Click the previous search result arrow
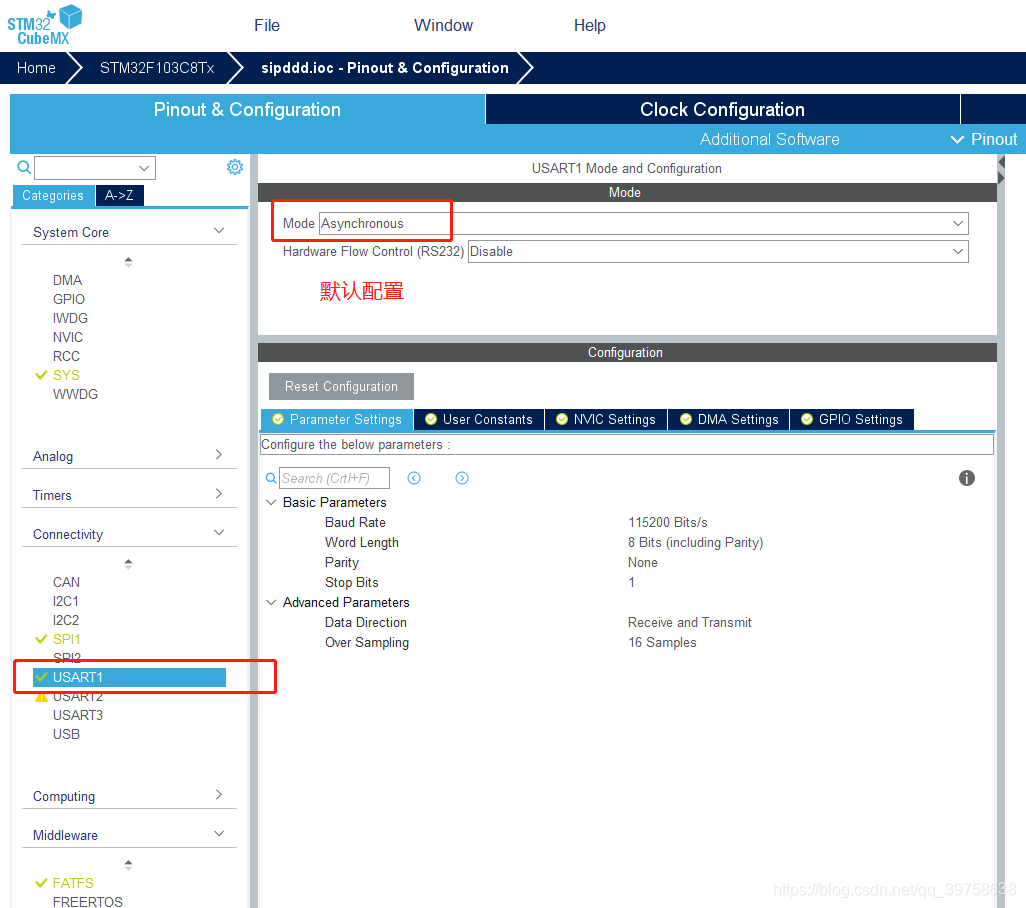 (414, 478)
